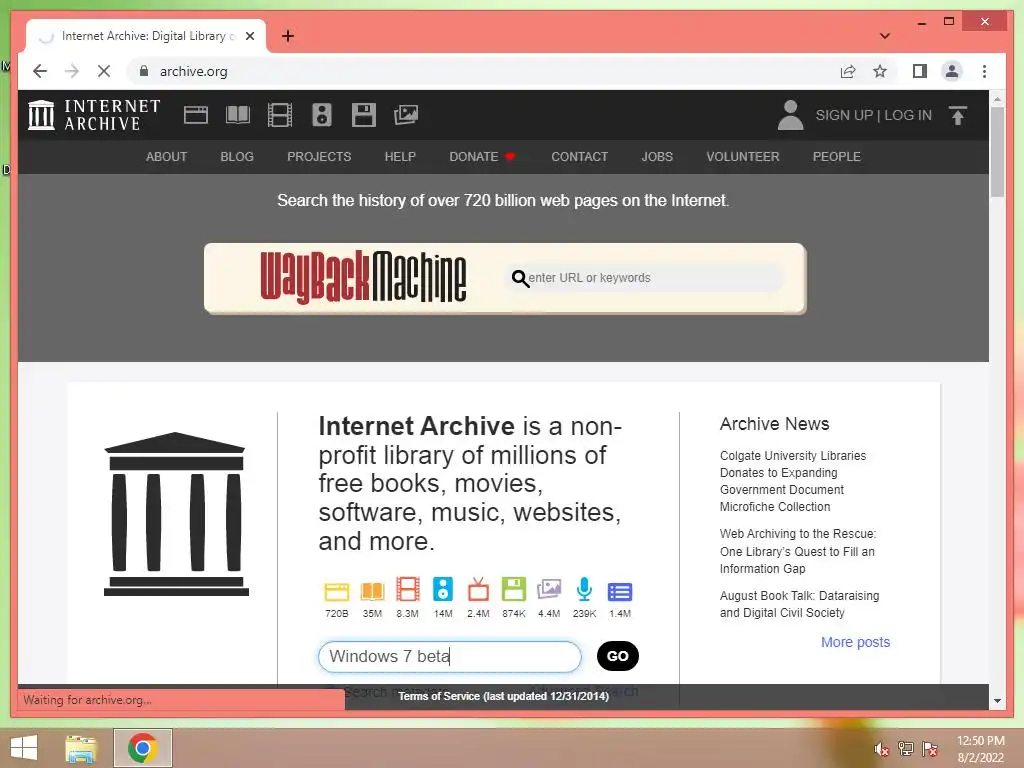Open the PEOPLE menu item

837,157
